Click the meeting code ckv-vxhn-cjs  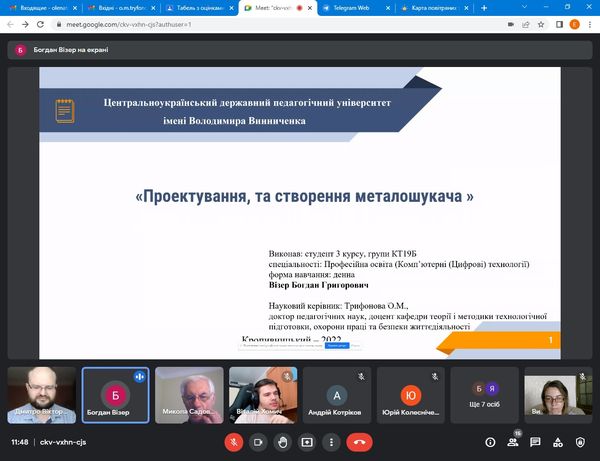point(63,442)
